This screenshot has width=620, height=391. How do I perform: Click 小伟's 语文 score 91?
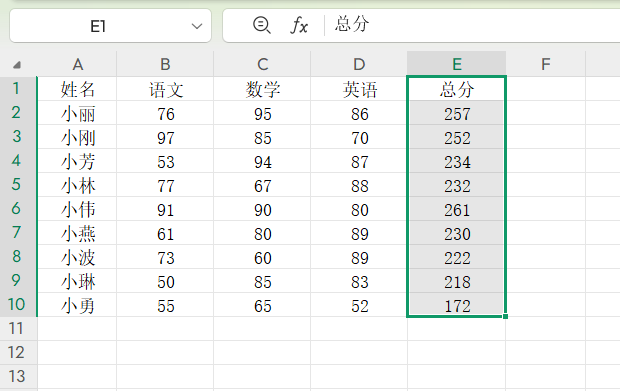tap(165, 210)
